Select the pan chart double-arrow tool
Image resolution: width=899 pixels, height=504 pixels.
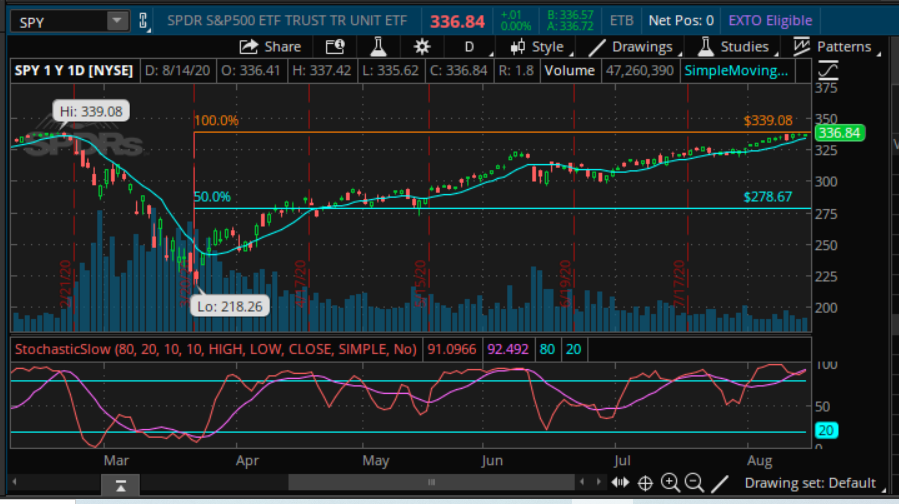point(620,483)
